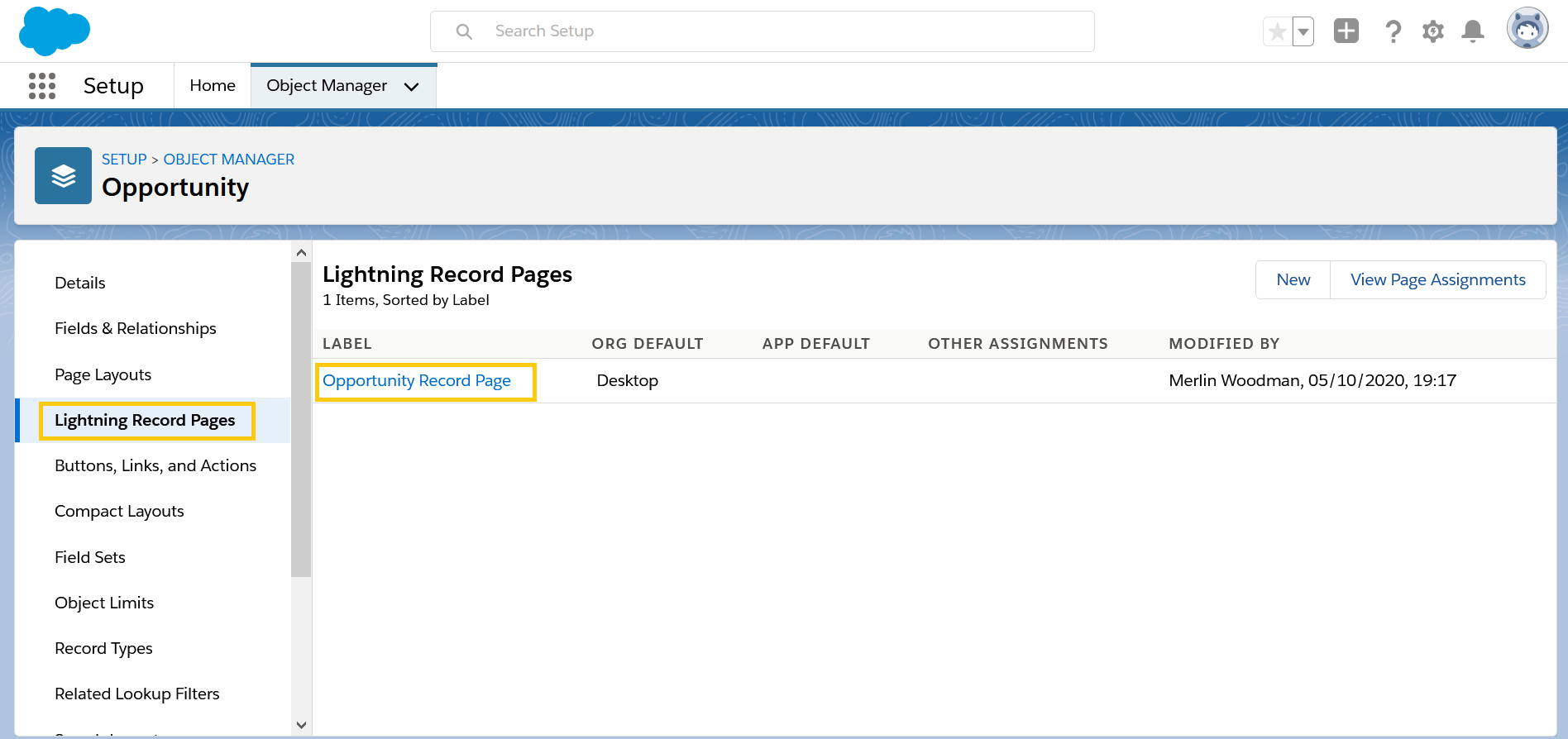
Task: Focus the Search Setup field
Action: pos(761,31)
